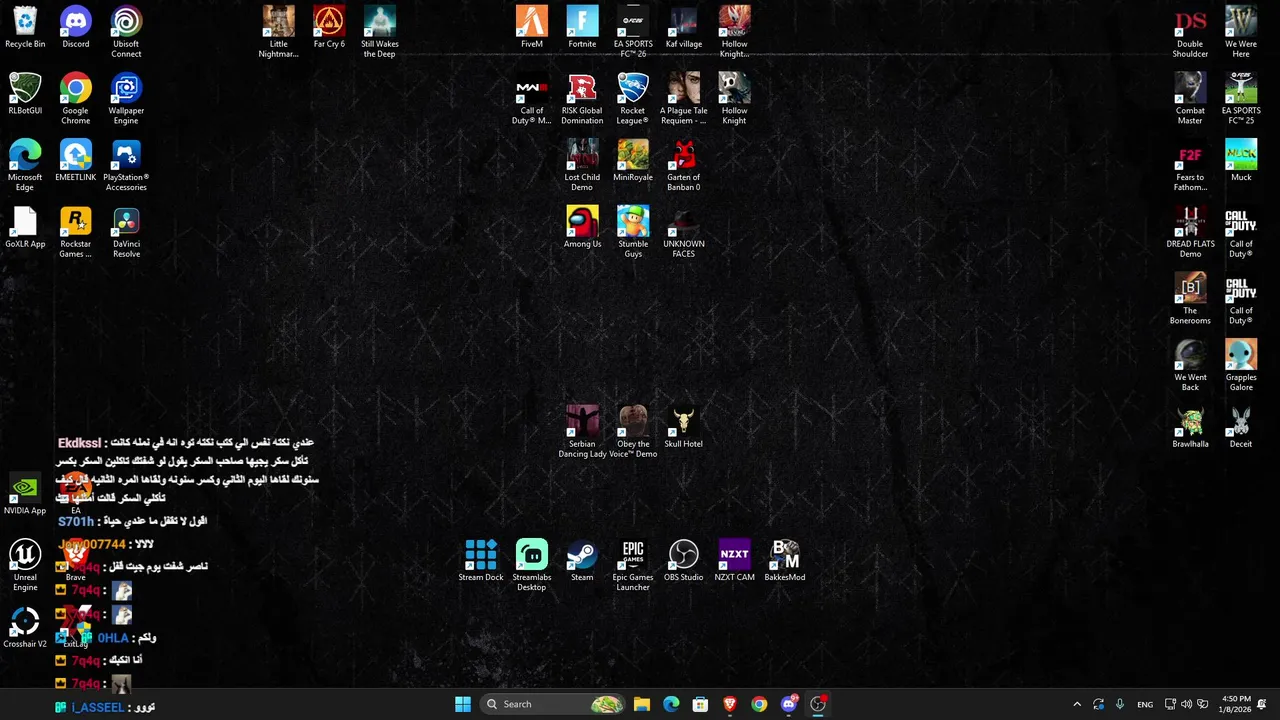
Task: Select Serbian Dancing Lady icon
Action: (x=582, y=433)
